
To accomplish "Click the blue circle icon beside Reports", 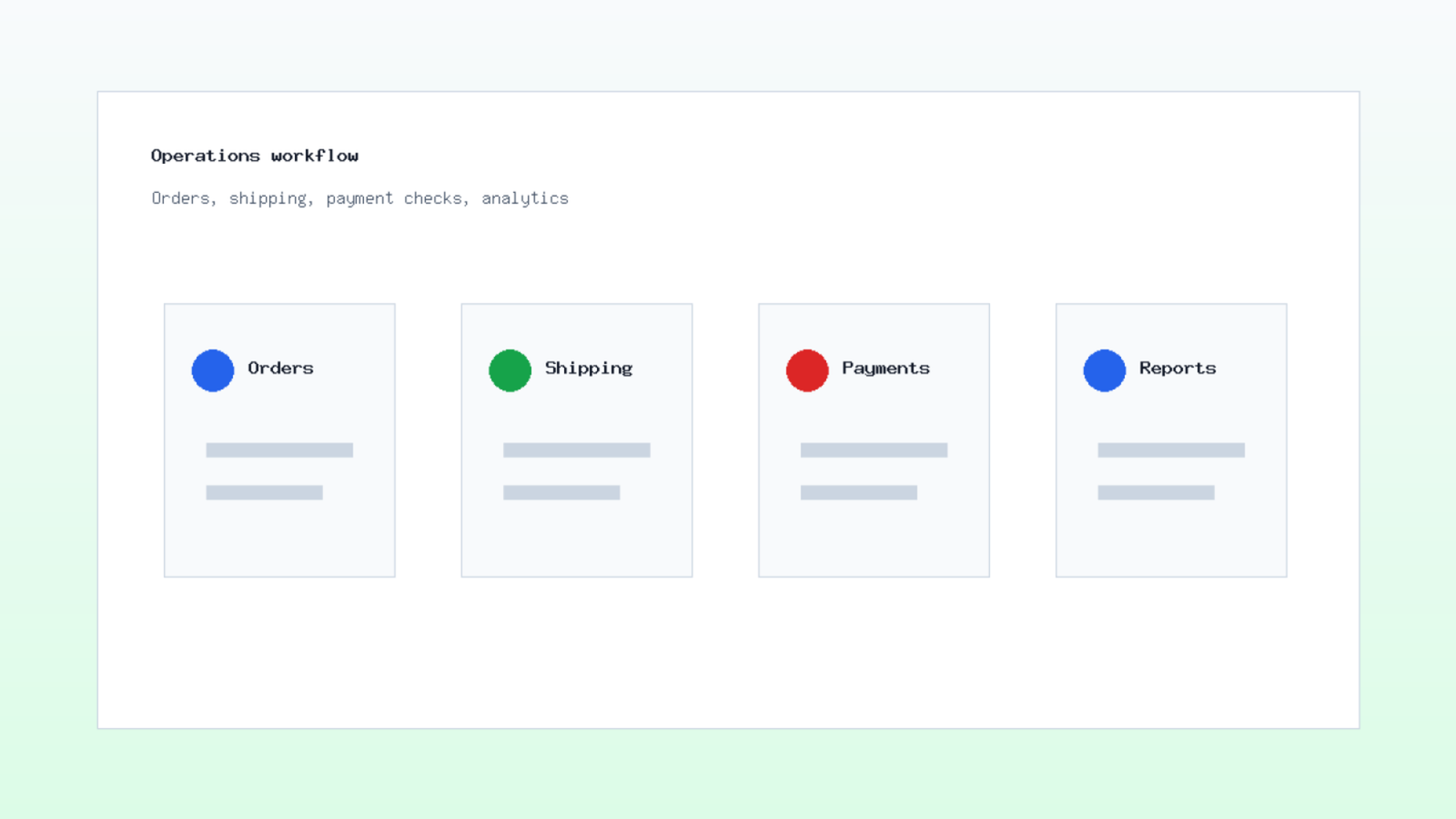I will point(1105,370).
